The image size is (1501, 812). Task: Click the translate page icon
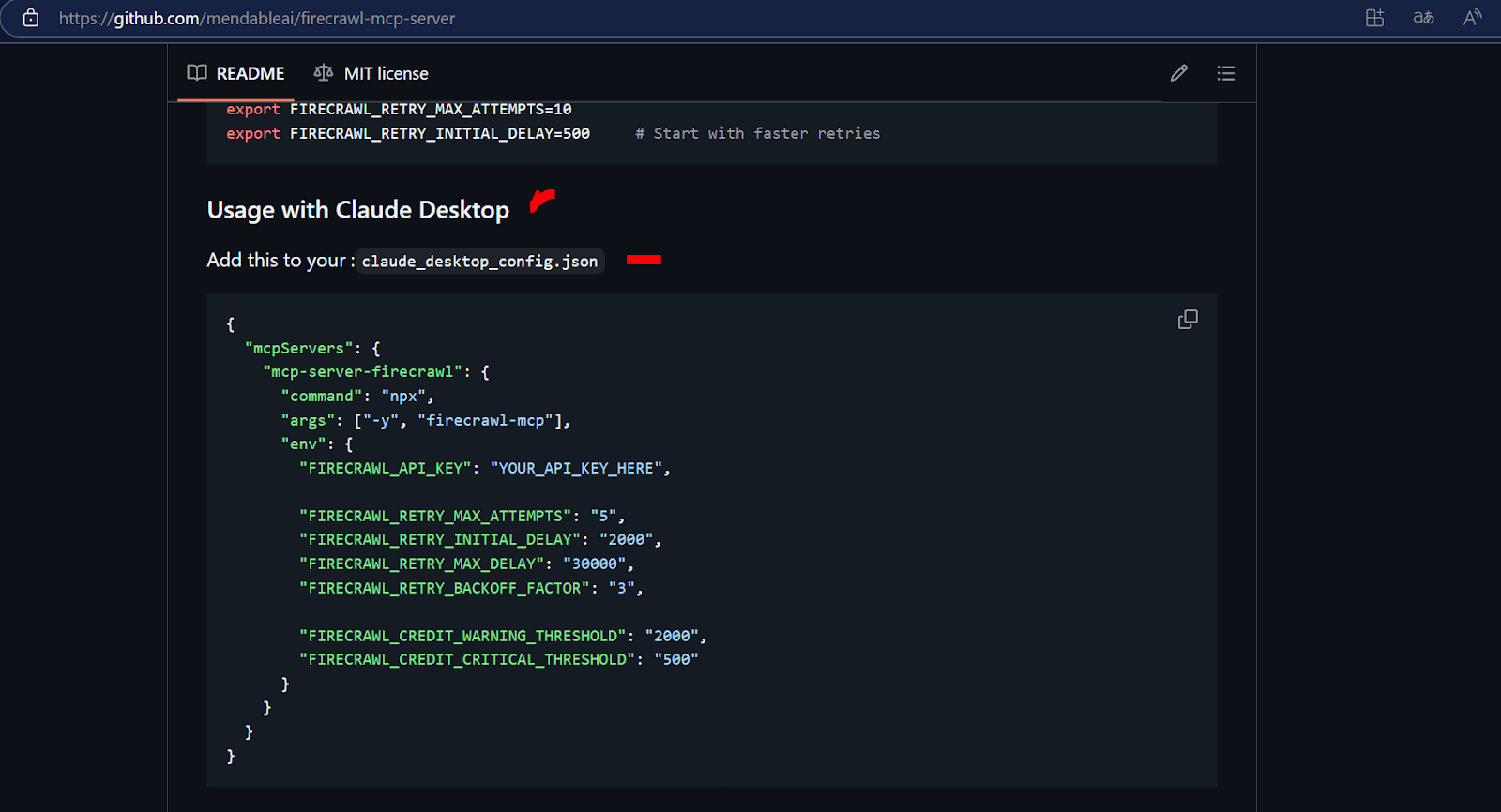(1423, 18)
